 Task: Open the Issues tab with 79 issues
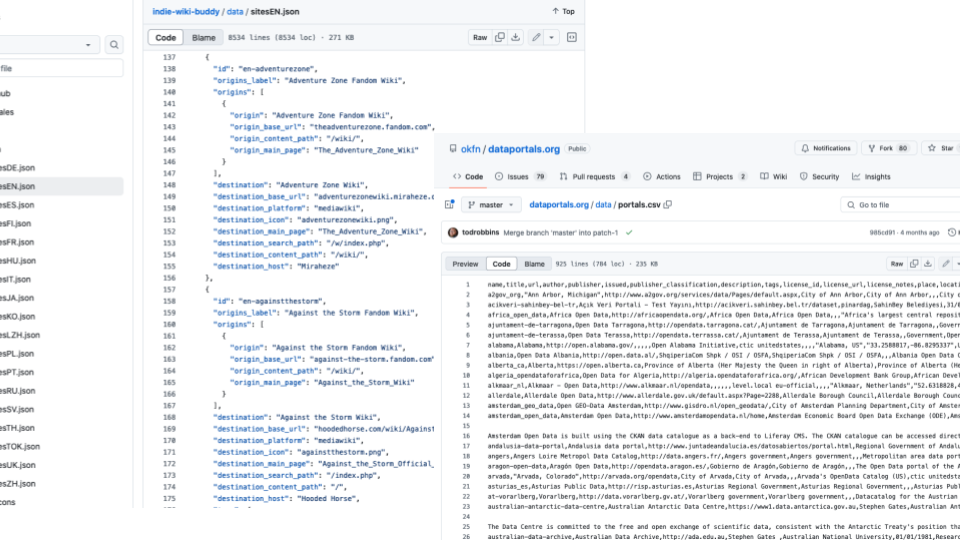520,176
